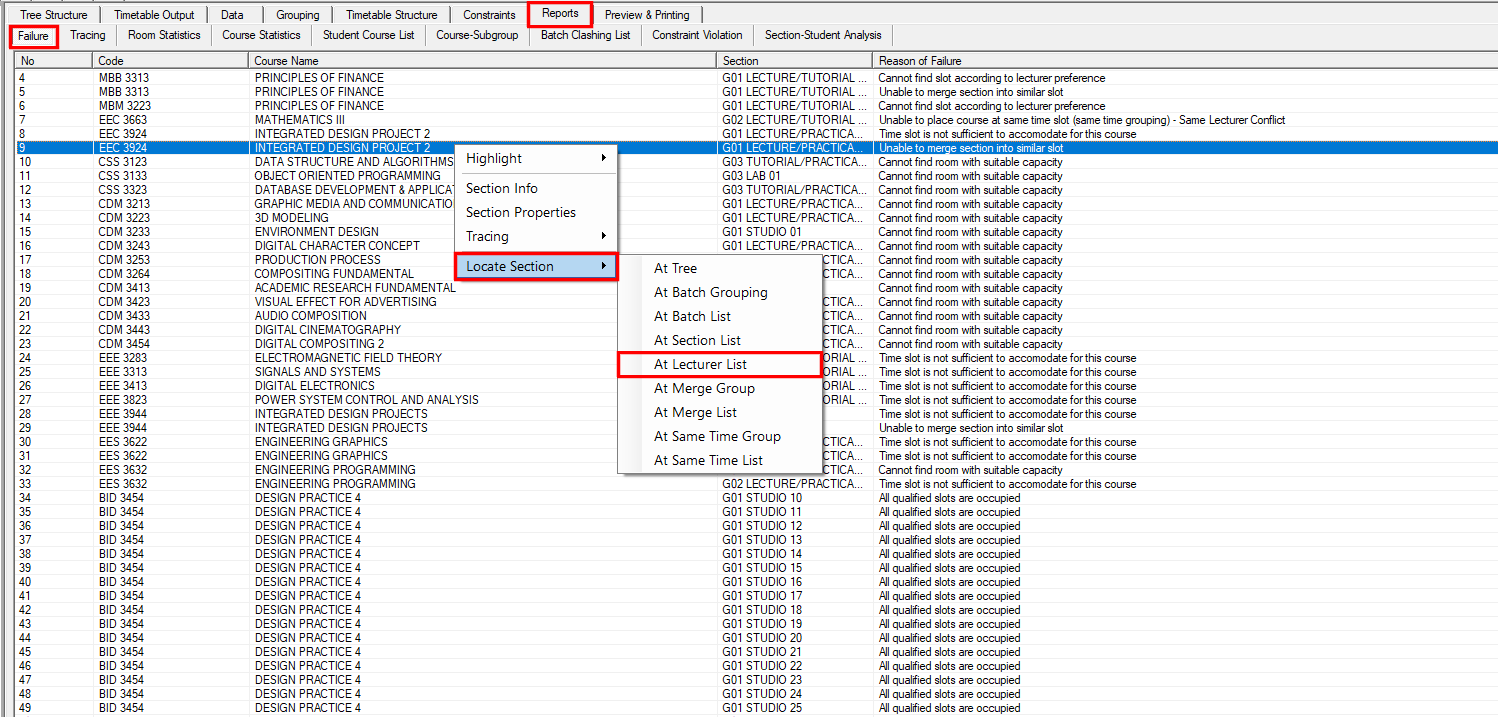Select G01 STUDIO 20 section cell

762,638
